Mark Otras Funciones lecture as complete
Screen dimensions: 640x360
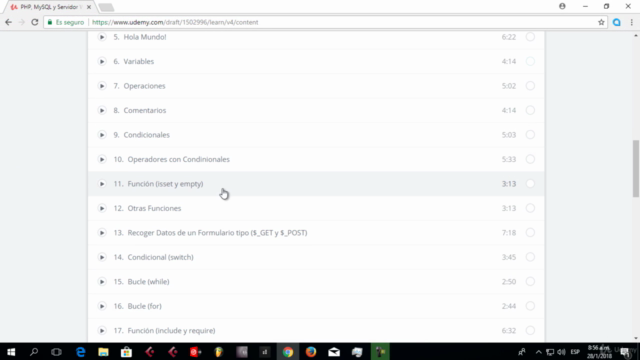(530, 209)
